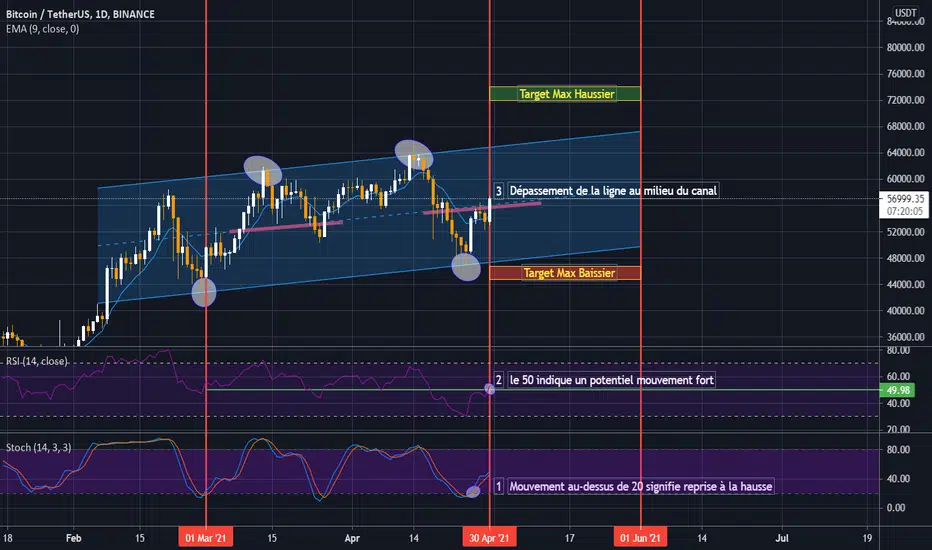Click the Jul label on time axis
This screenshot has height=550, width=932.
(x=782, y=538)
